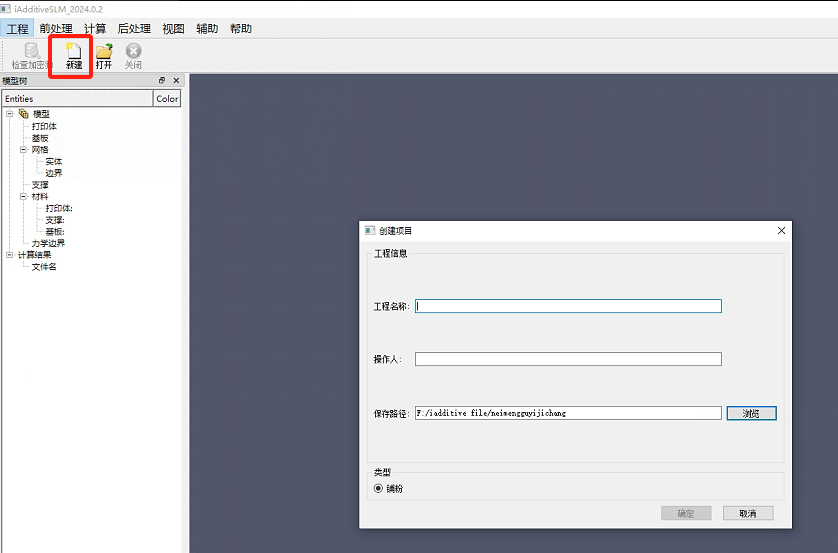
Task: Select 打印体 under 模型 in tree
Action: tap(44, 126)
